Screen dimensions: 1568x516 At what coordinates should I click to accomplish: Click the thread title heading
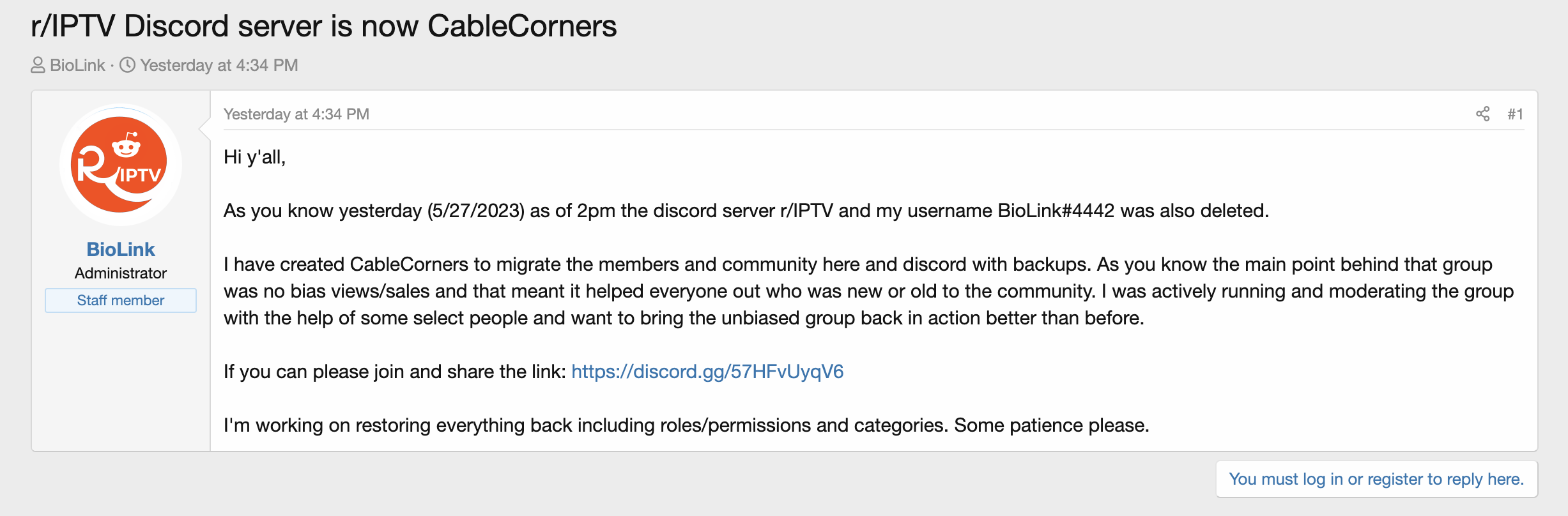[x=323, y=27]
